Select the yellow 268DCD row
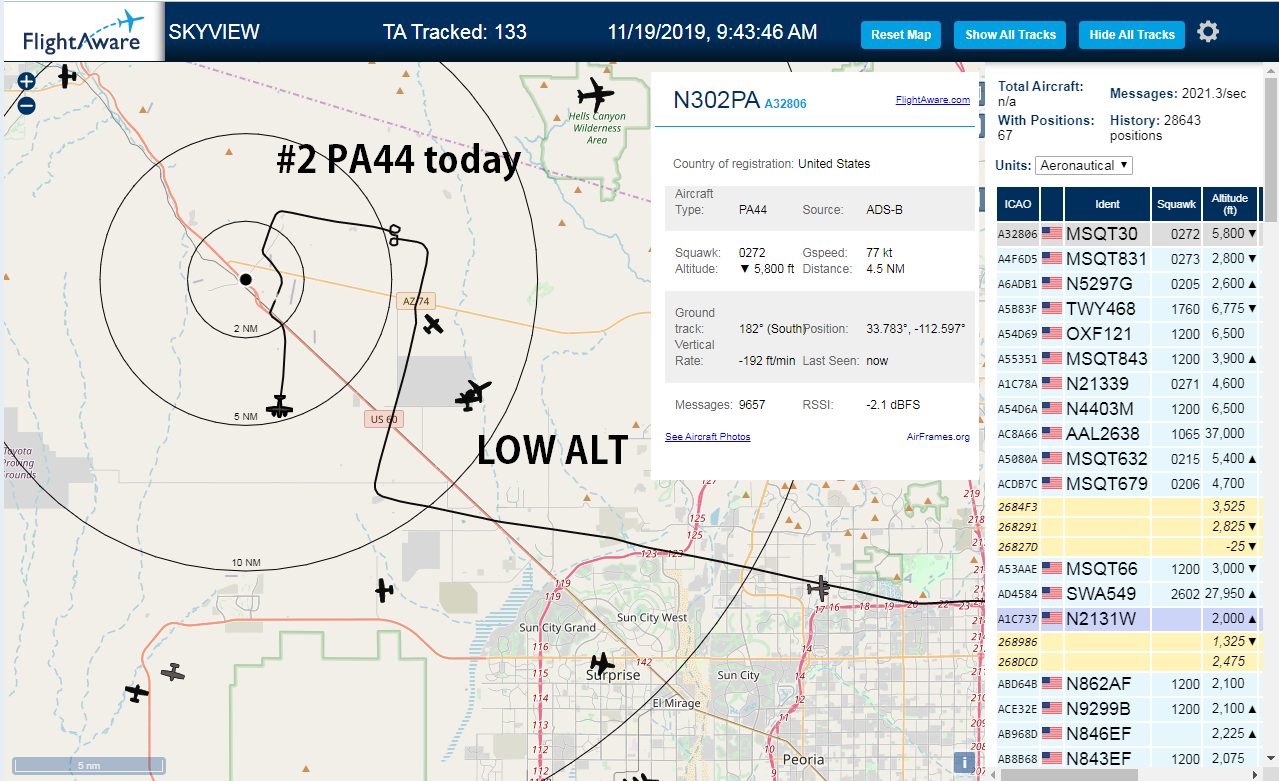The image size is (1279, 781). coord(1128,661)
